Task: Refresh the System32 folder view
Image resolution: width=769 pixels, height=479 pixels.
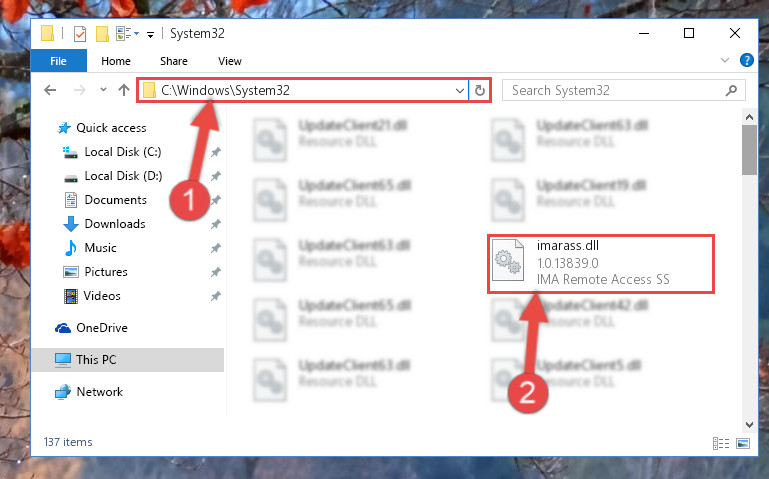Action: tap(480, 91)
